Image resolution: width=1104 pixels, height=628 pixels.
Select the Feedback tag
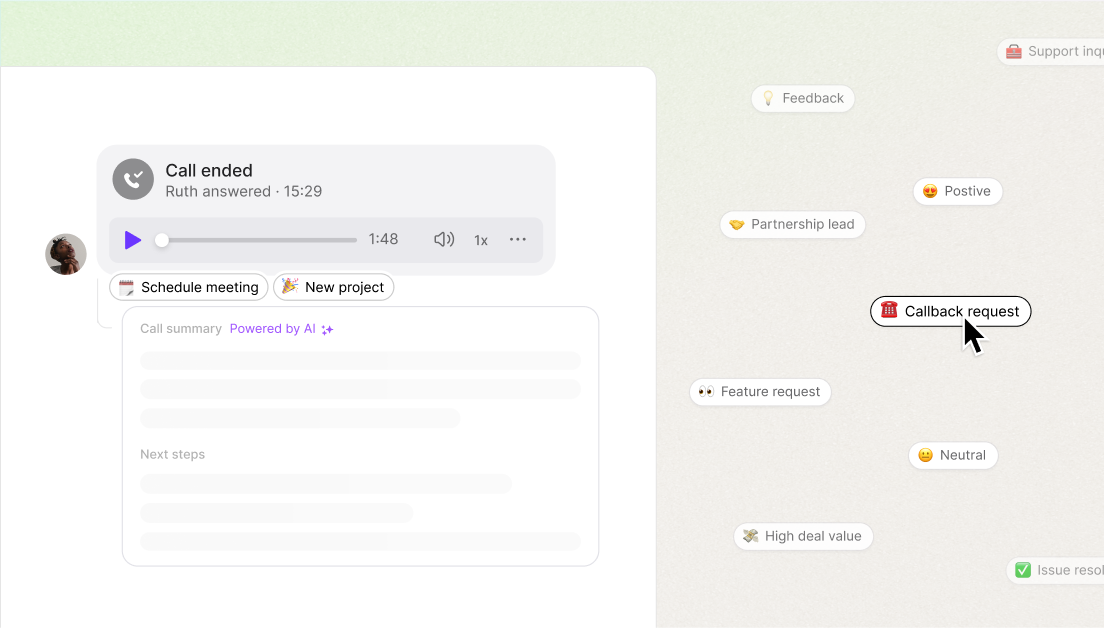click(802, 98)
